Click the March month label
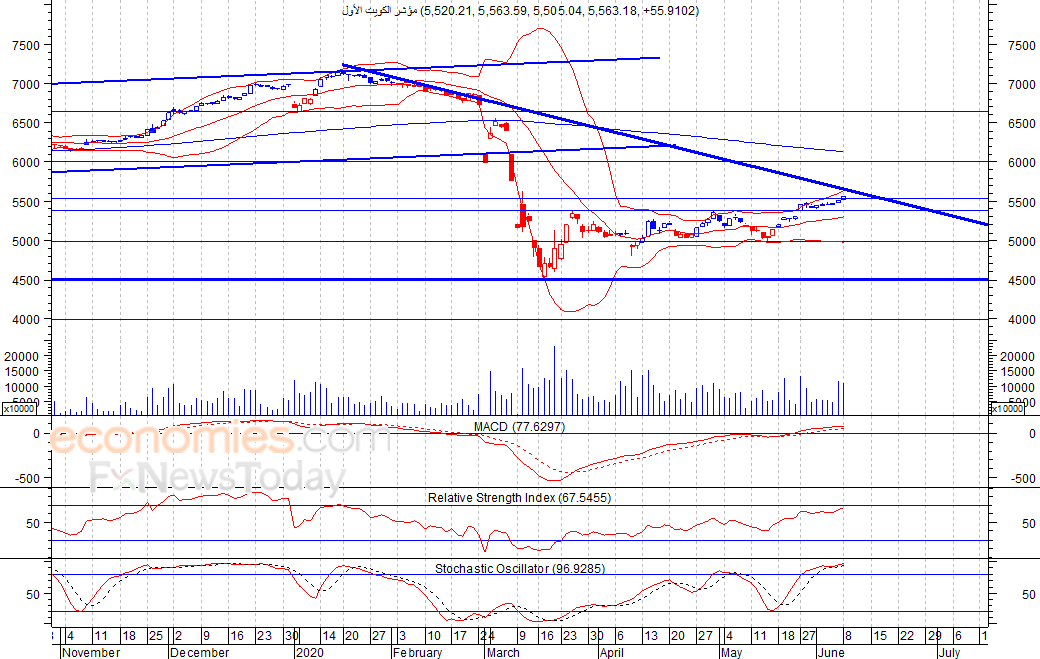 click(503, 652)
